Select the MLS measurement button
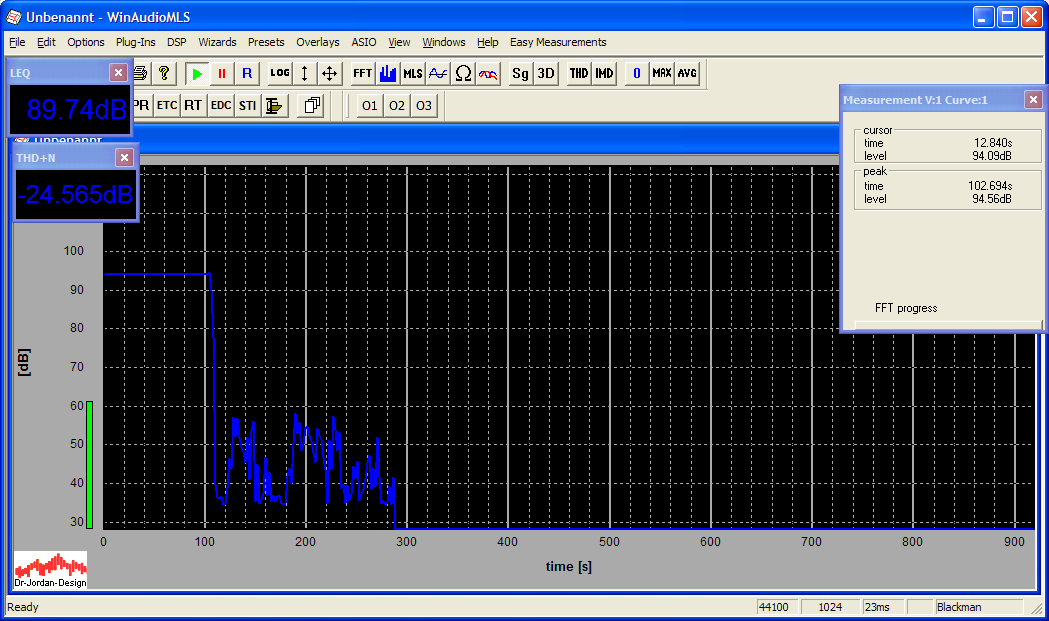This screenshot has width=1049, height=621. tap(413, 73)
